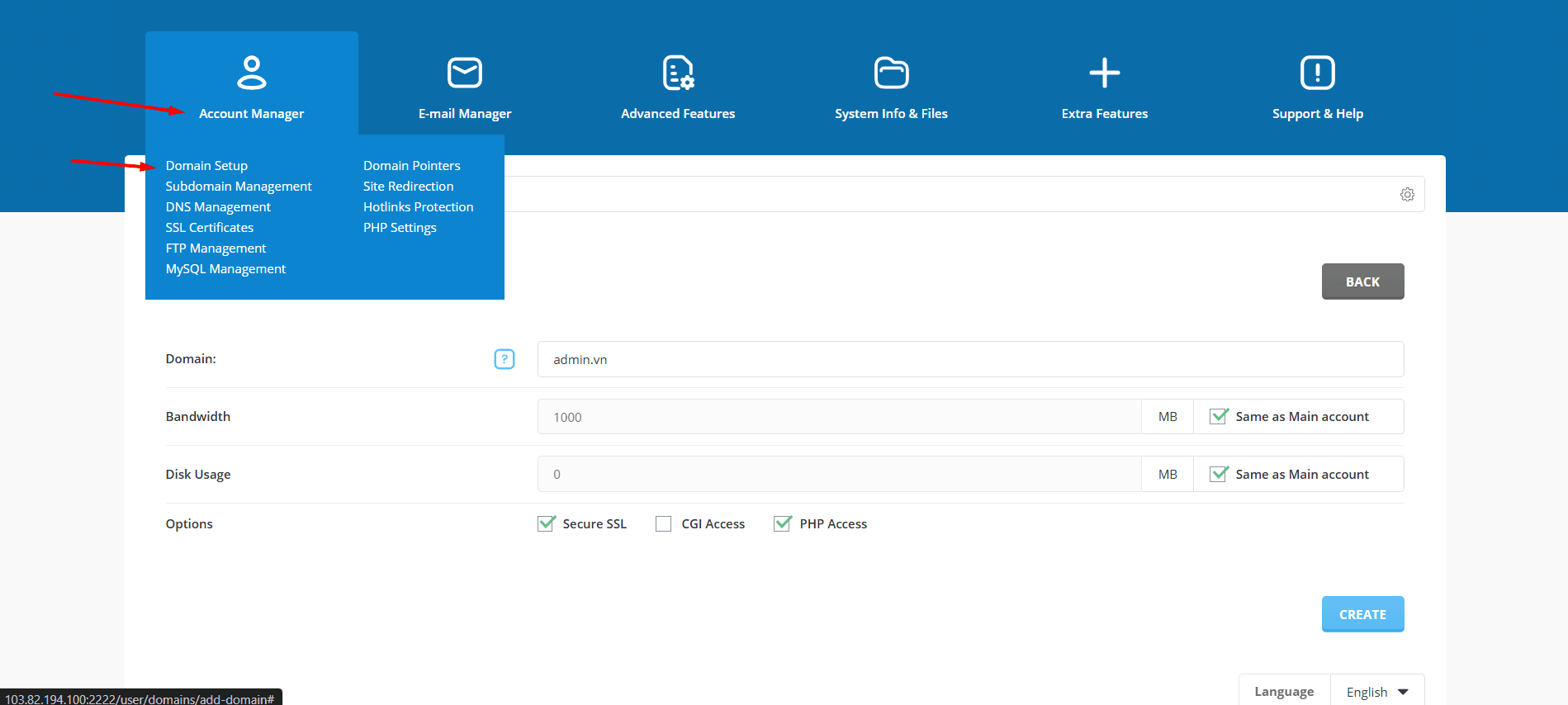Viewport: 1568px width, 705px height.
Task: Click the settings gear icon
Action: pos(1407,195)
